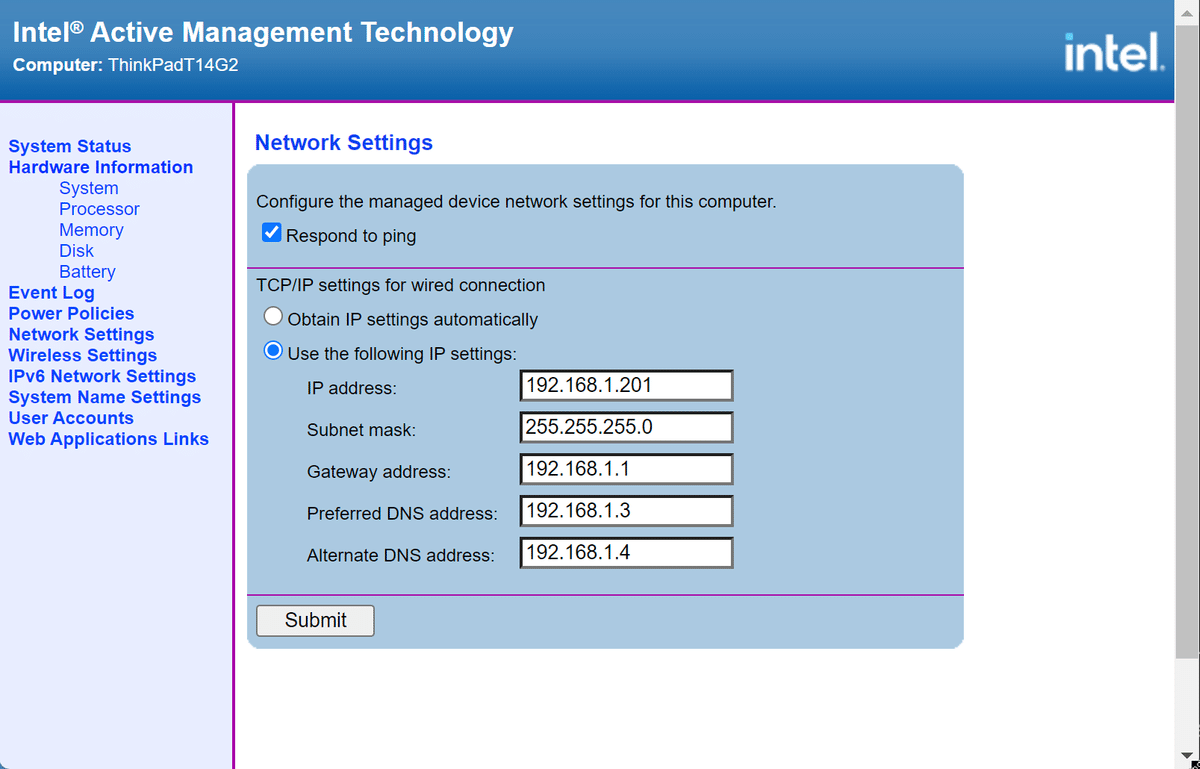Open the Battery information page
This screenshot has height=769, width=1200.
click(x=87, y=272)
